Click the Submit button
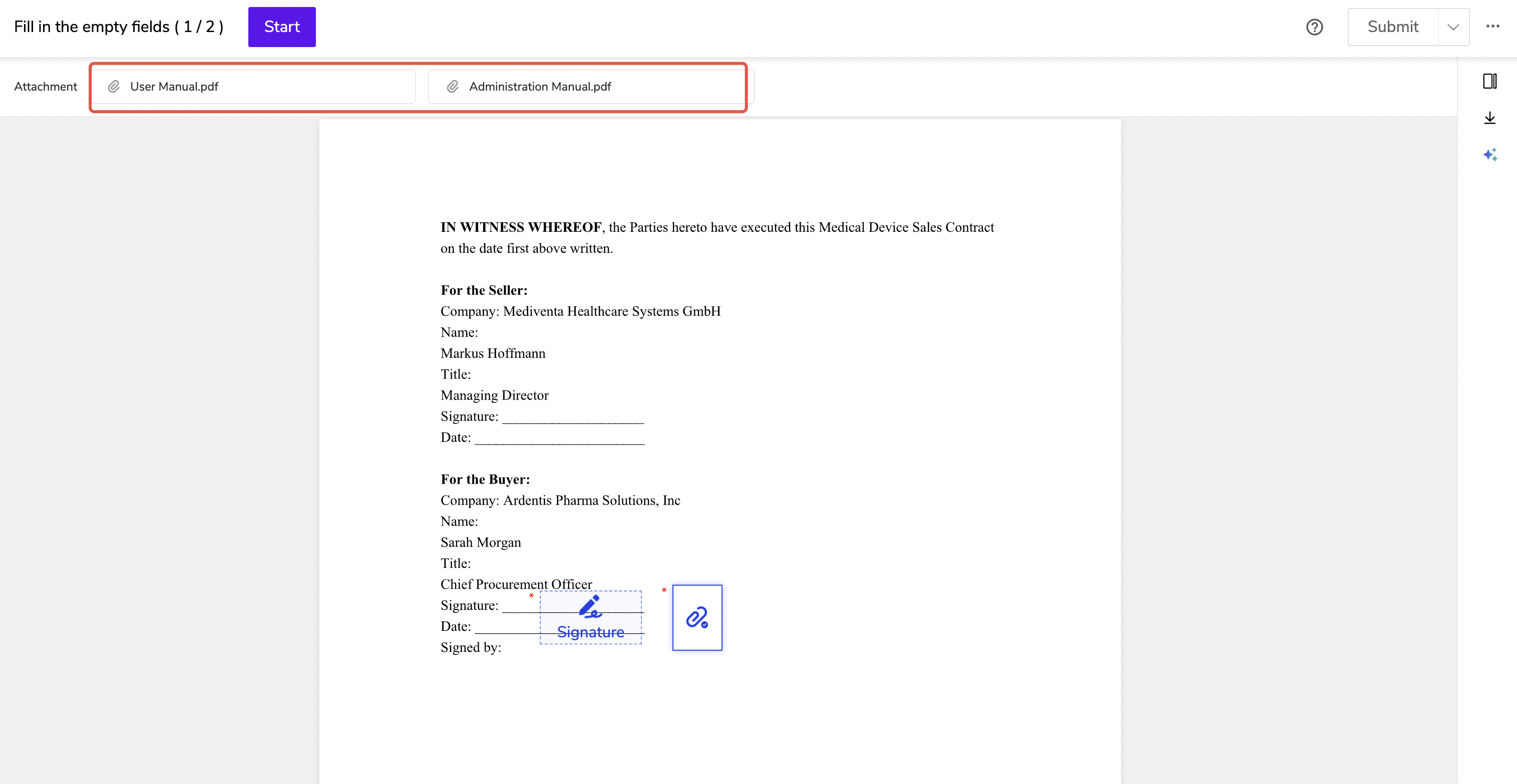1517x784 pixels. click(1392, 27)
